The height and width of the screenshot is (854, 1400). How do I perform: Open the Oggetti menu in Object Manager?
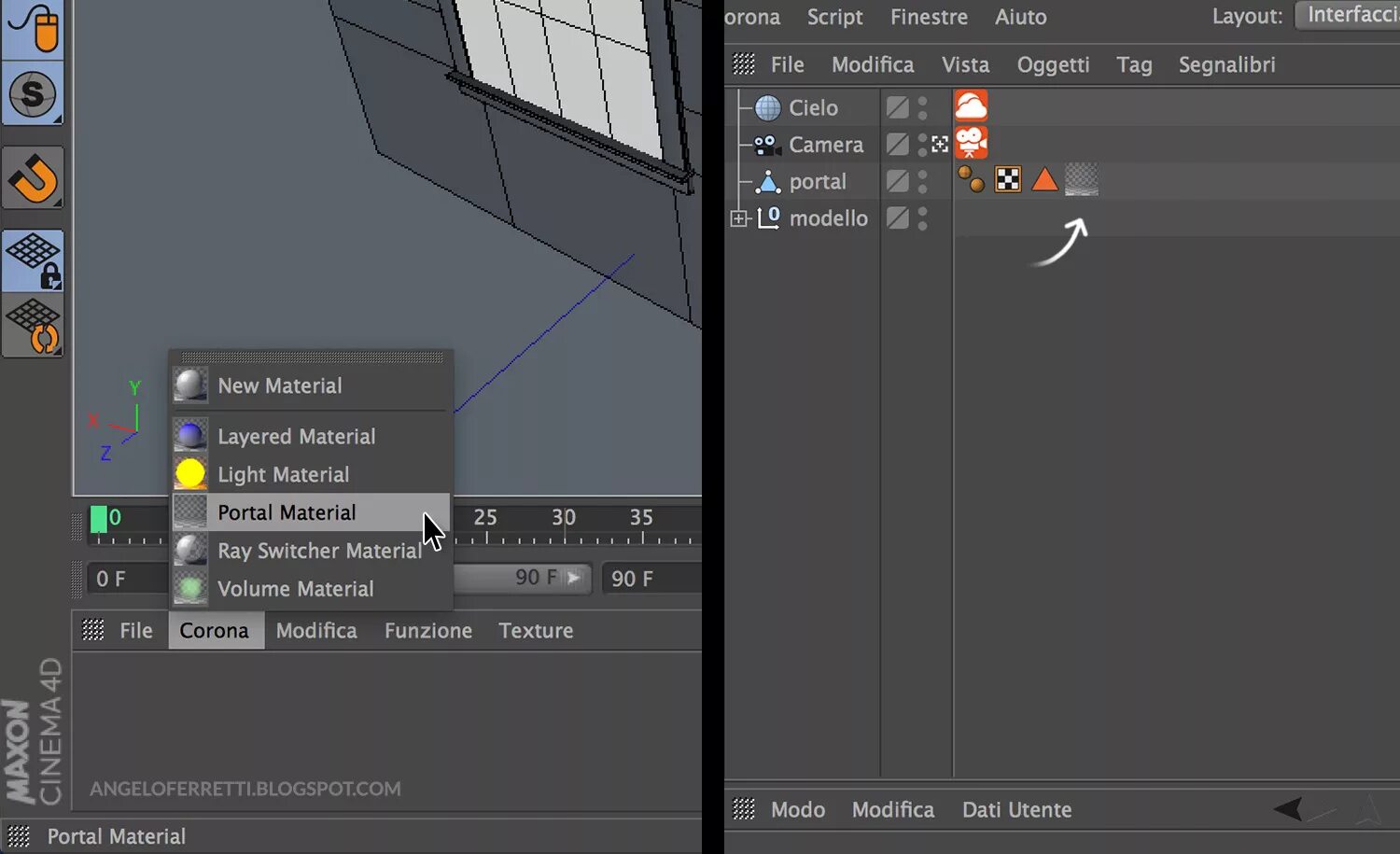point(1053,64)
